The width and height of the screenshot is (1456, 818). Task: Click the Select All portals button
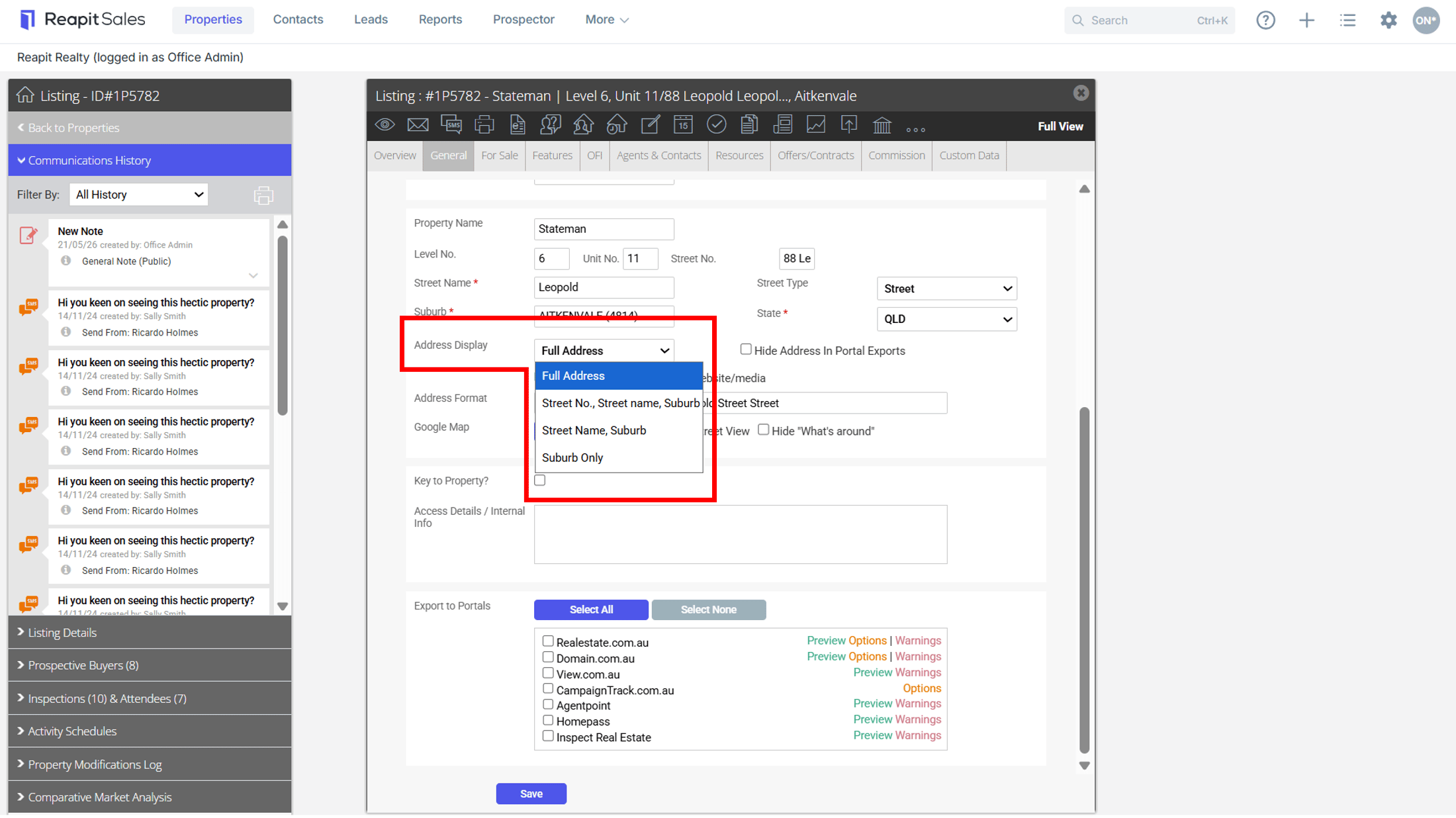[591, 610]
